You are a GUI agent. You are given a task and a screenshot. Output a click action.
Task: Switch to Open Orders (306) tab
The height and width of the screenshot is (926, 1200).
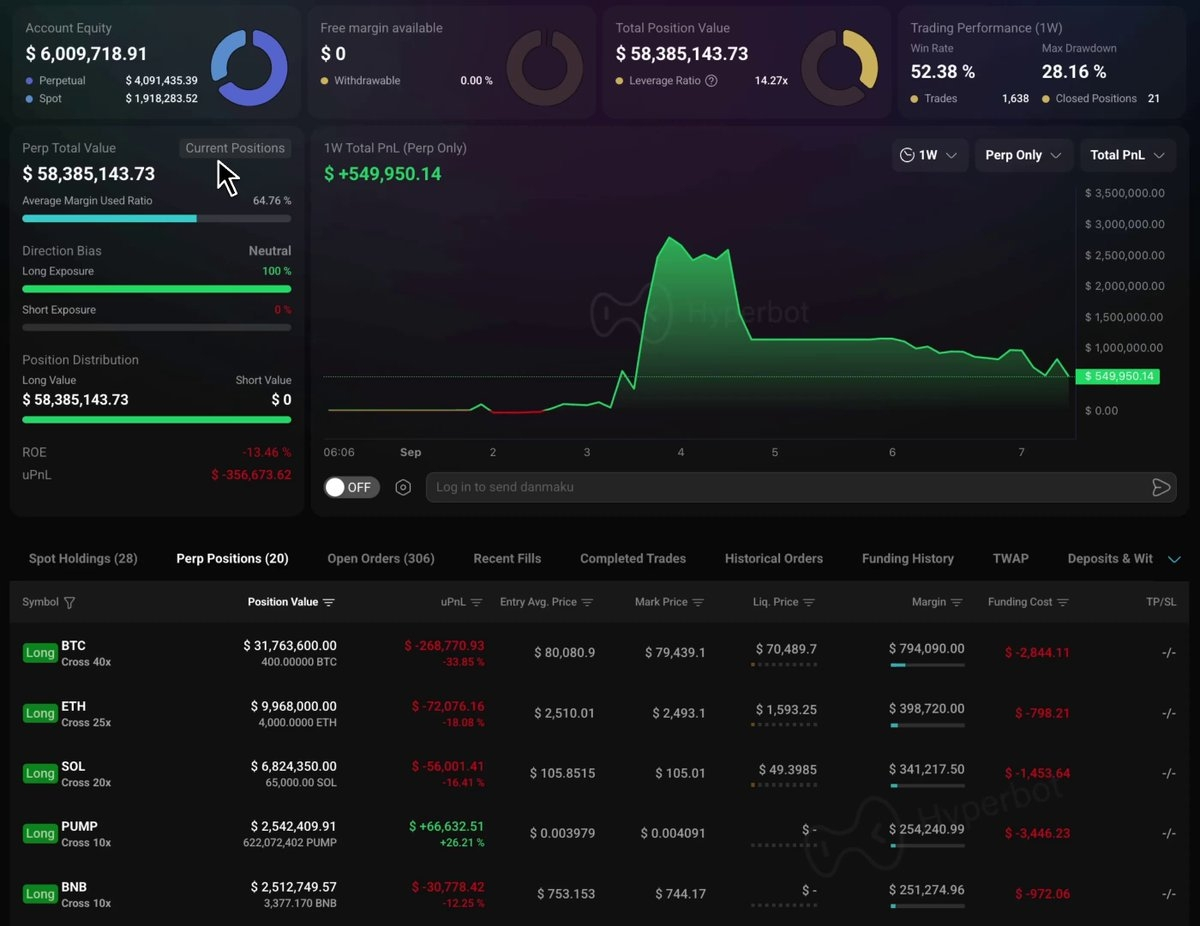pos(381,558)
